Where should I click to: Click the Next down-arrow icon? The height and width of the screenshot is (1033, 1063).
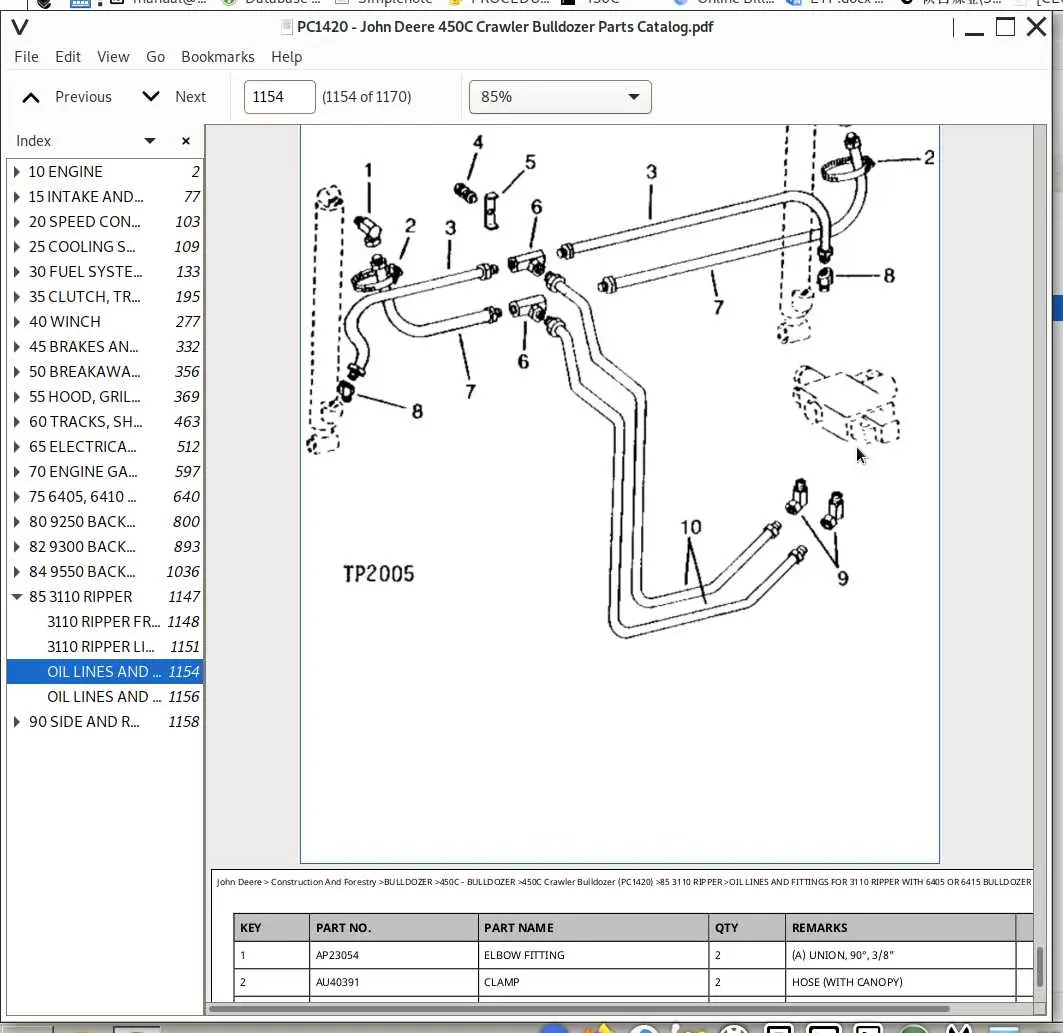[x=151, y=97]
